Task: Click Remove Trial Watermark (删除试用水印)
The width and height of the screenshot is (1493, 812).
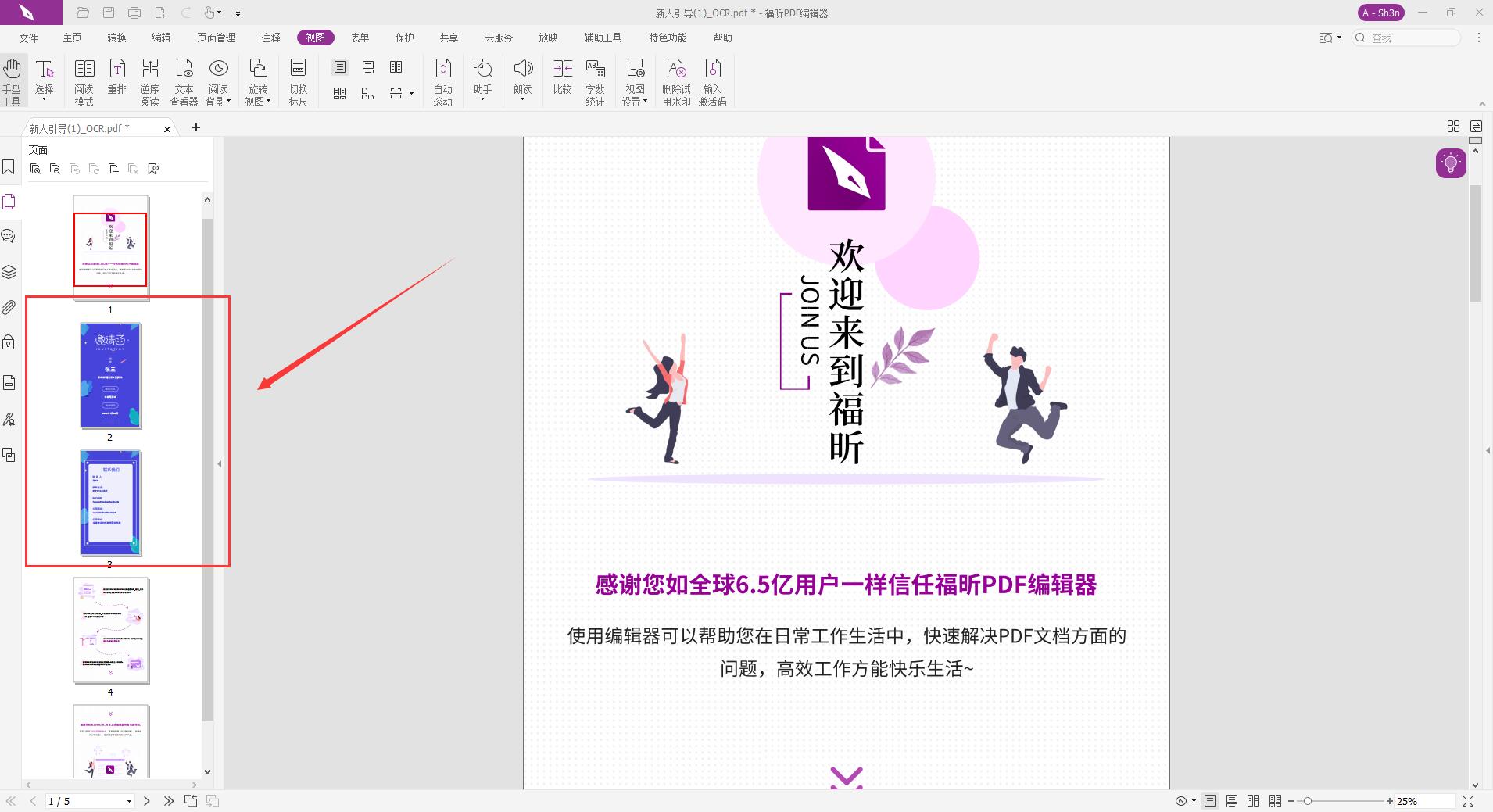Action: point(677,80)
